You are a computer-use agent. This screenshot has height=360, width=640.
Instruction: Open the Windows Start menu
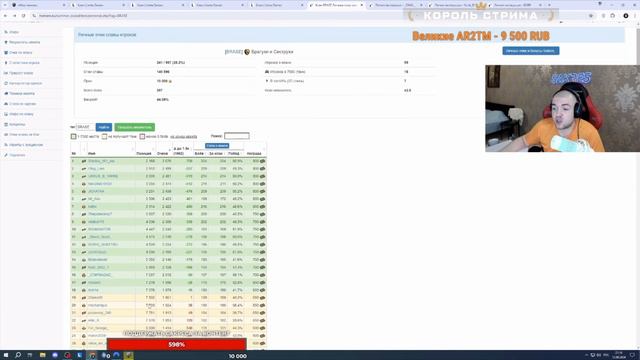6,356
